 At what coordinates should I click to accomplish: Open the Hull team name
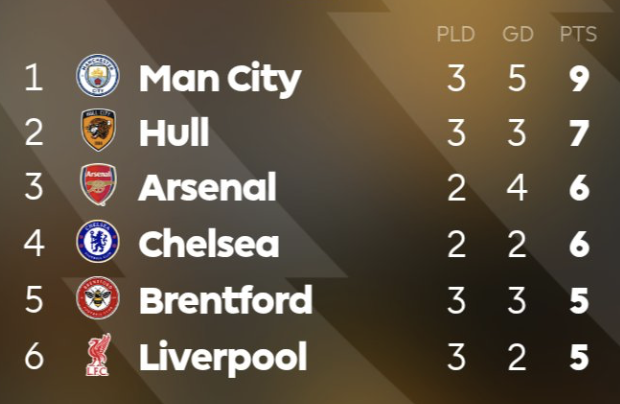(x=174, y=132)
